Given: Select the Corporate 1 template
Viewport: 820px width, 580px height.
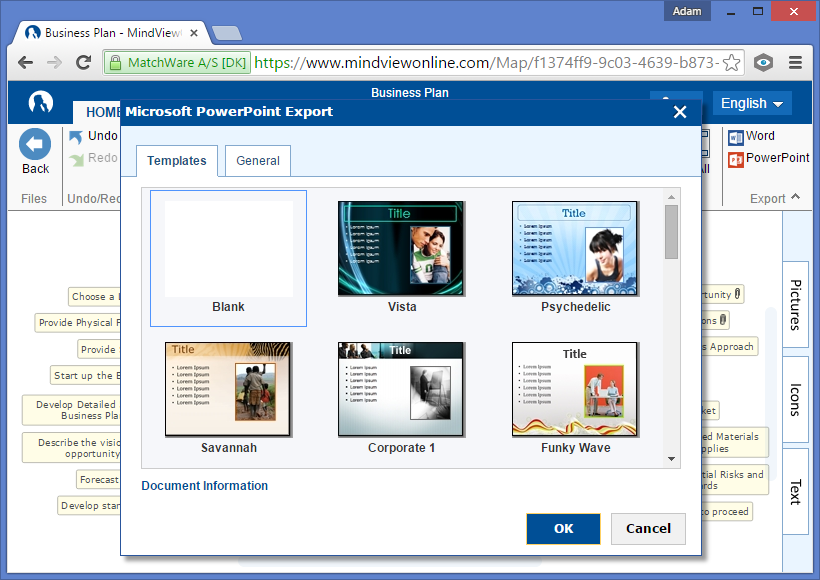Looking at the screenshot, I should tap(402, 399).
